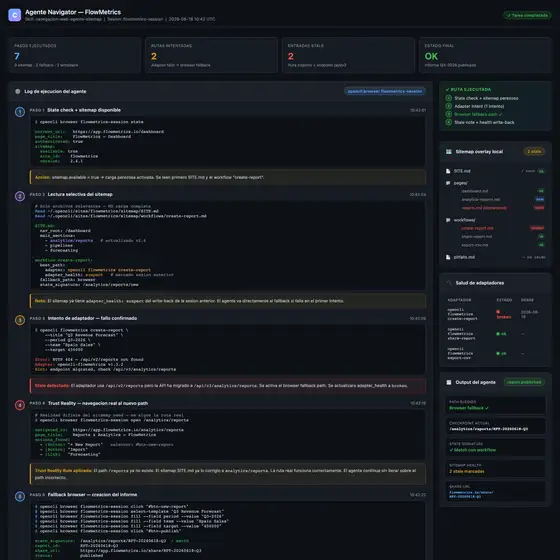Click the yellow 'Accion' sitemap.available note
Screen dimensions: 560x560
coord(228,177)
